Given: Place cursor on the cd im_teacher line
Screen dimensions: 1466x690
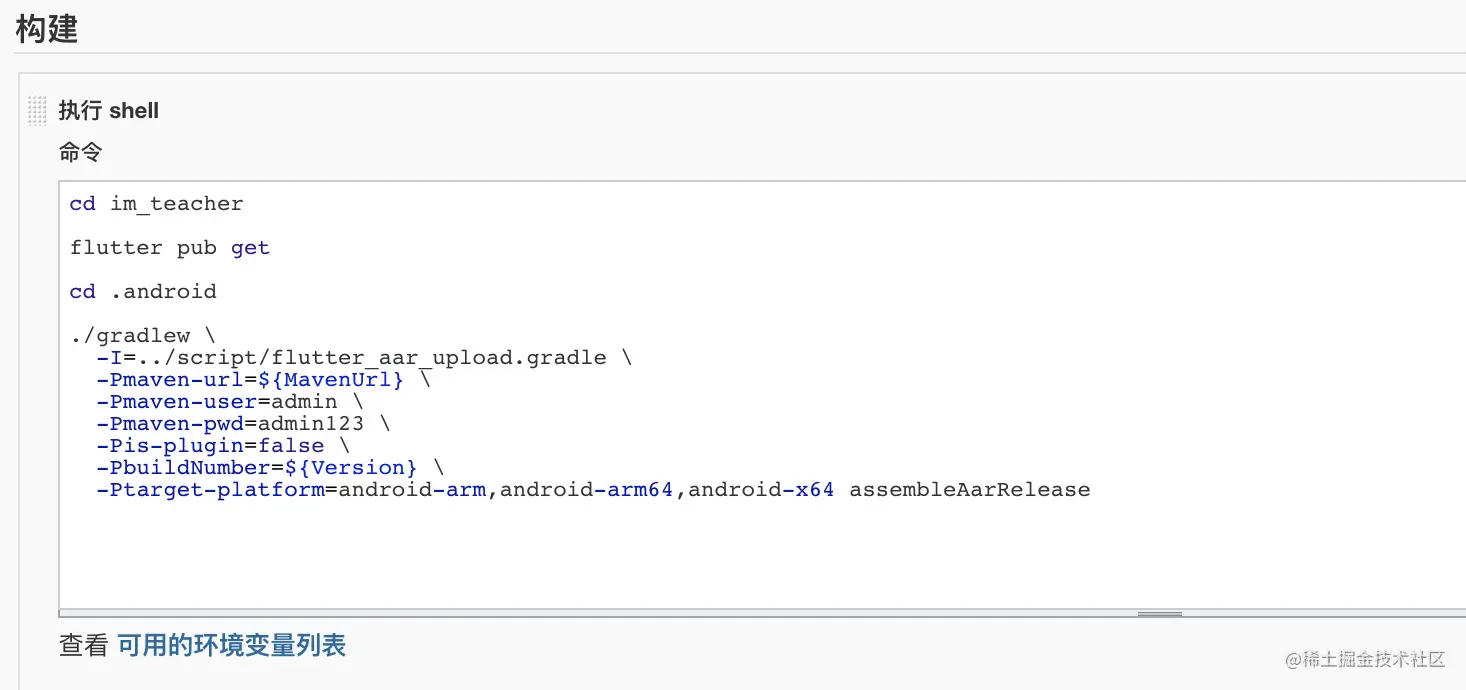Looking at the screenshot, I should tap(156, 204).
